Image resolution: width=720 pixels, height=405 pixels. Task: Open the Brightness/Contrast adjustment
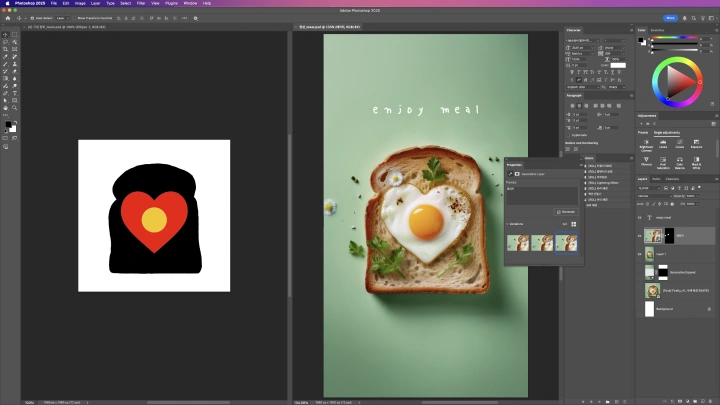click(646, 146)
